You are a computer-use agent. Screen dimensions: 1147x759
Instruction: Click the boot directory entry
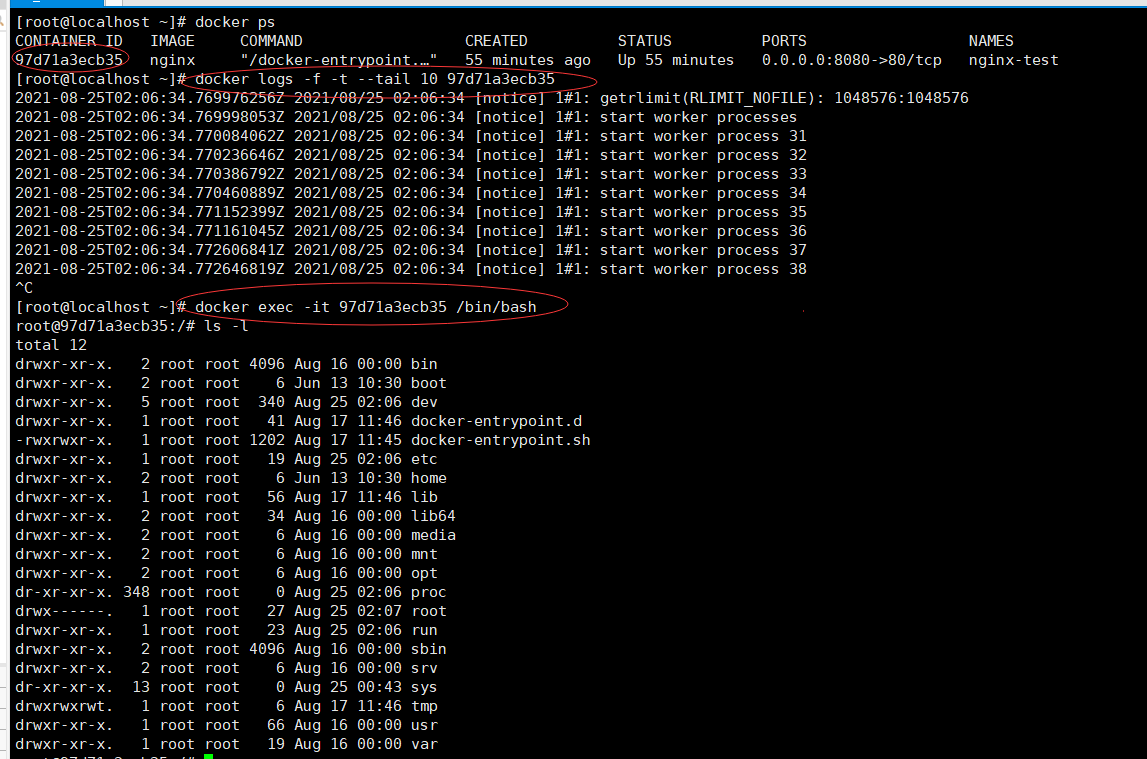428,383
